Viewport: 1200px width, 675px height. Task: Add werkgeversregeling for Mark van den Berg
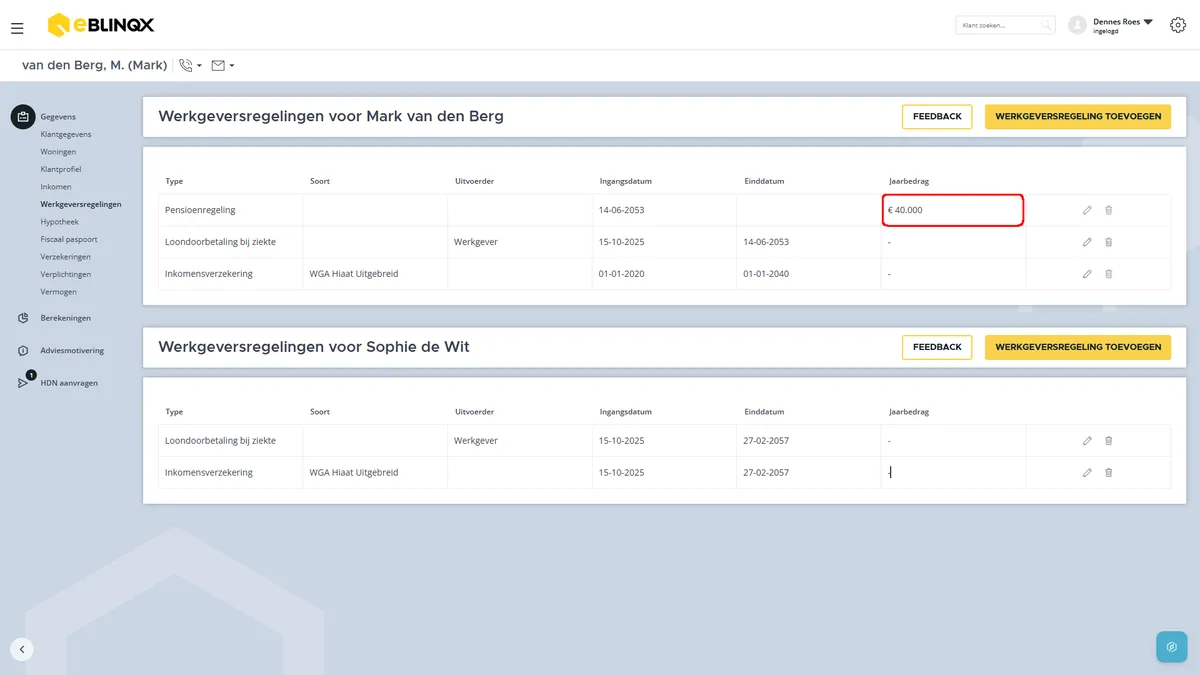point(1078,117)
